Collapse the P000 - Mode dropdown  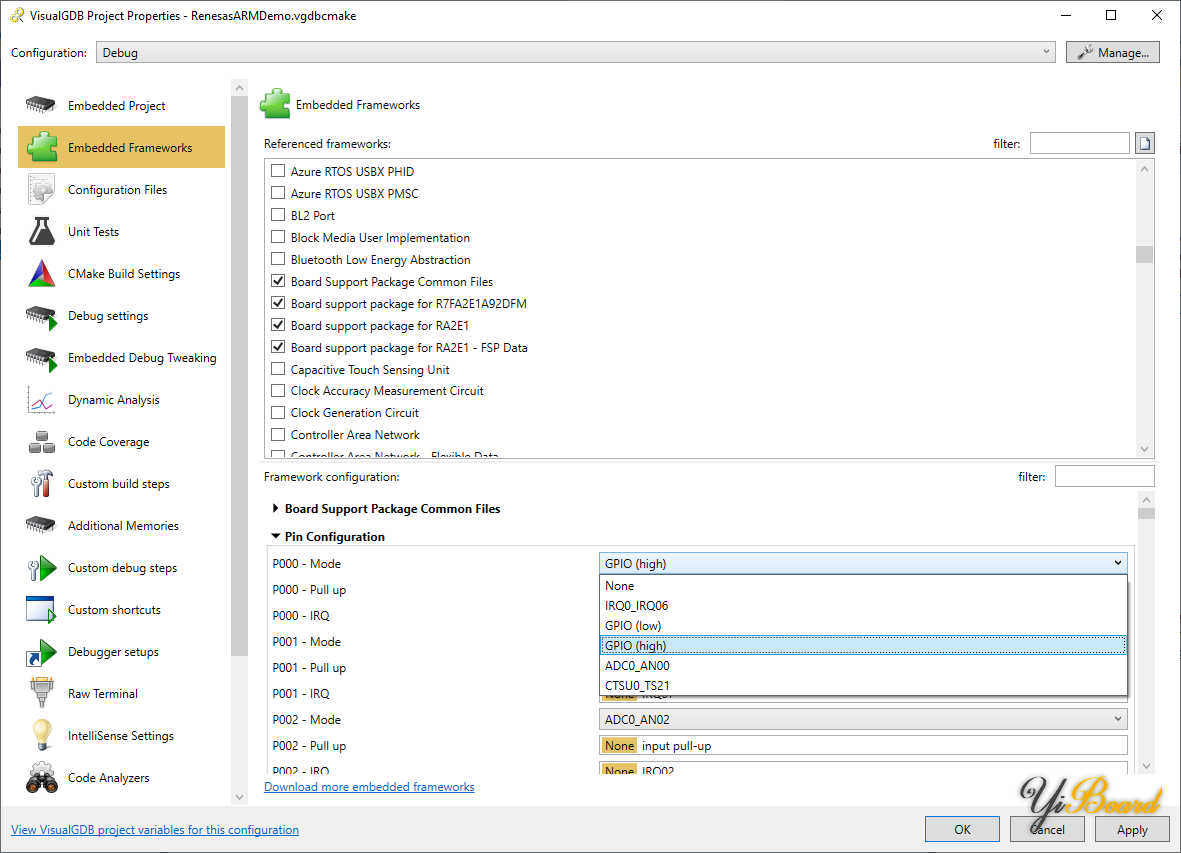(863, 563)
